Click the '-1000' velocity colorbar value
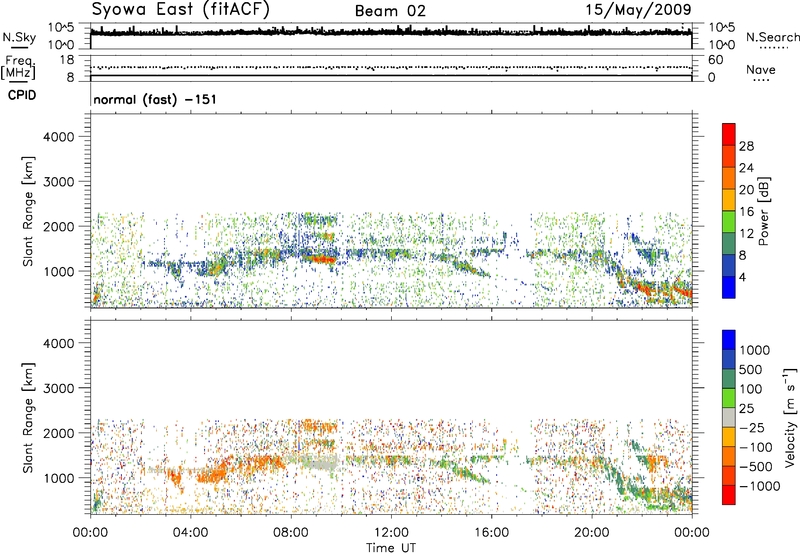The width and height of the screenshot is (800, 554). pos(760,486)
